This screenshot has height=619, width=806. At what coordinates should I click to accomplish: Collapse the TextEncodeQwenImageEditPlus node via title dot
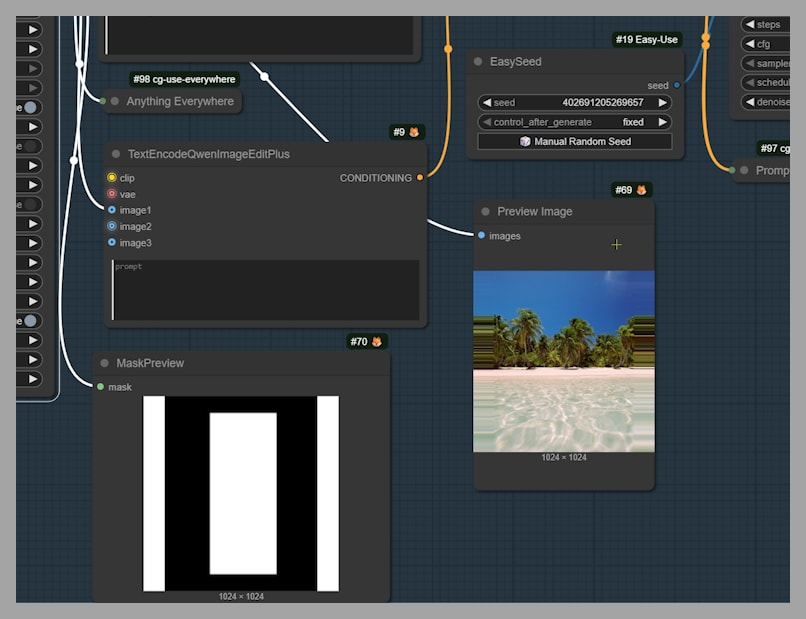pyautogui.click(x=116, y=155)
